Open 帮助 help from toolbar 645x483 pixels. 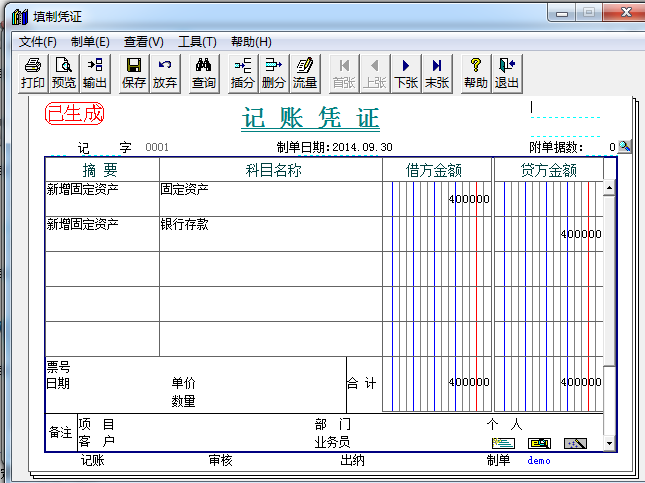tap(476, 73)
